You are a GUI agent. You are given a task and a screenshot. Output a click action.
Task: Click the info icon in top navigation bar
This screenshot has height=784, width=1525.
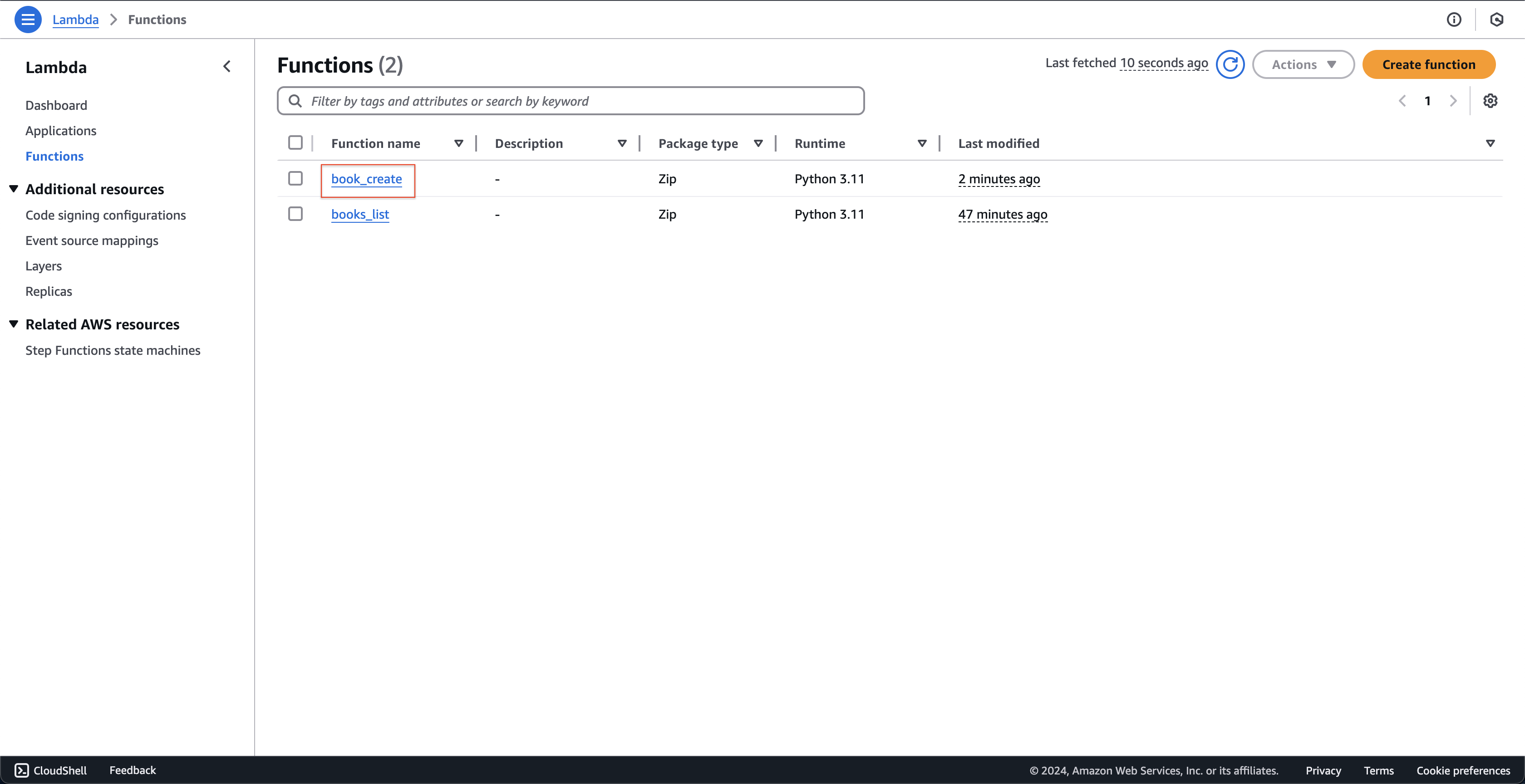click(x=1454, y=19)
